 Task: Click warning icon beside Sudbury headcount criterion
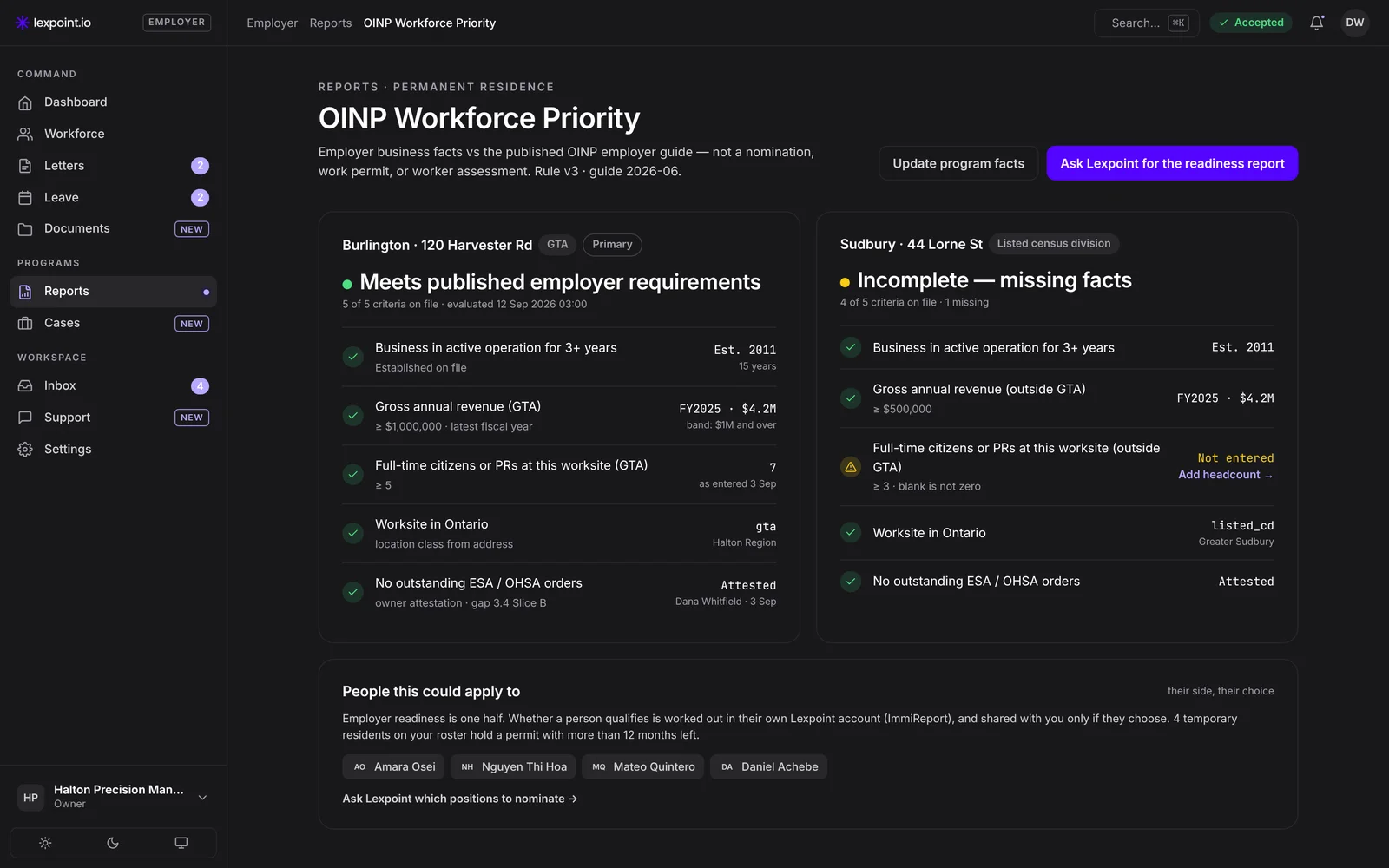[x=851, y=467]
